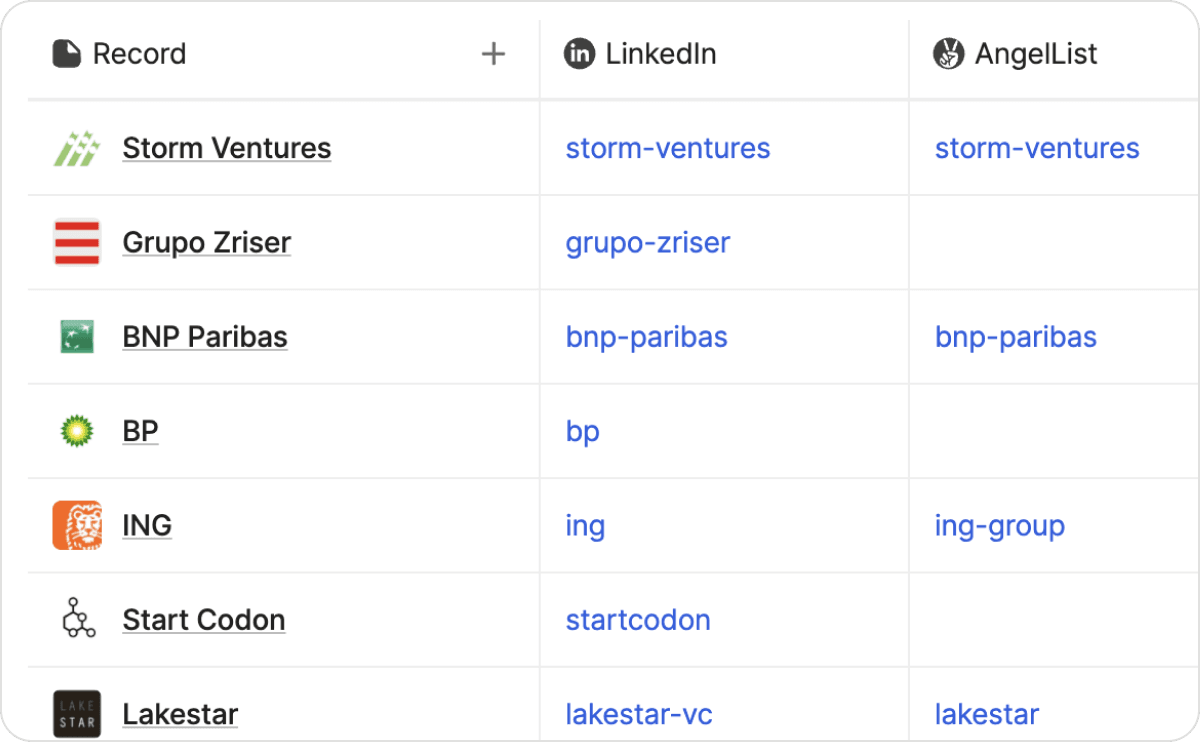Viewport: 1200px width, 742px height.
Task: Open the Storm Ventures record
Action: point(226,148)
